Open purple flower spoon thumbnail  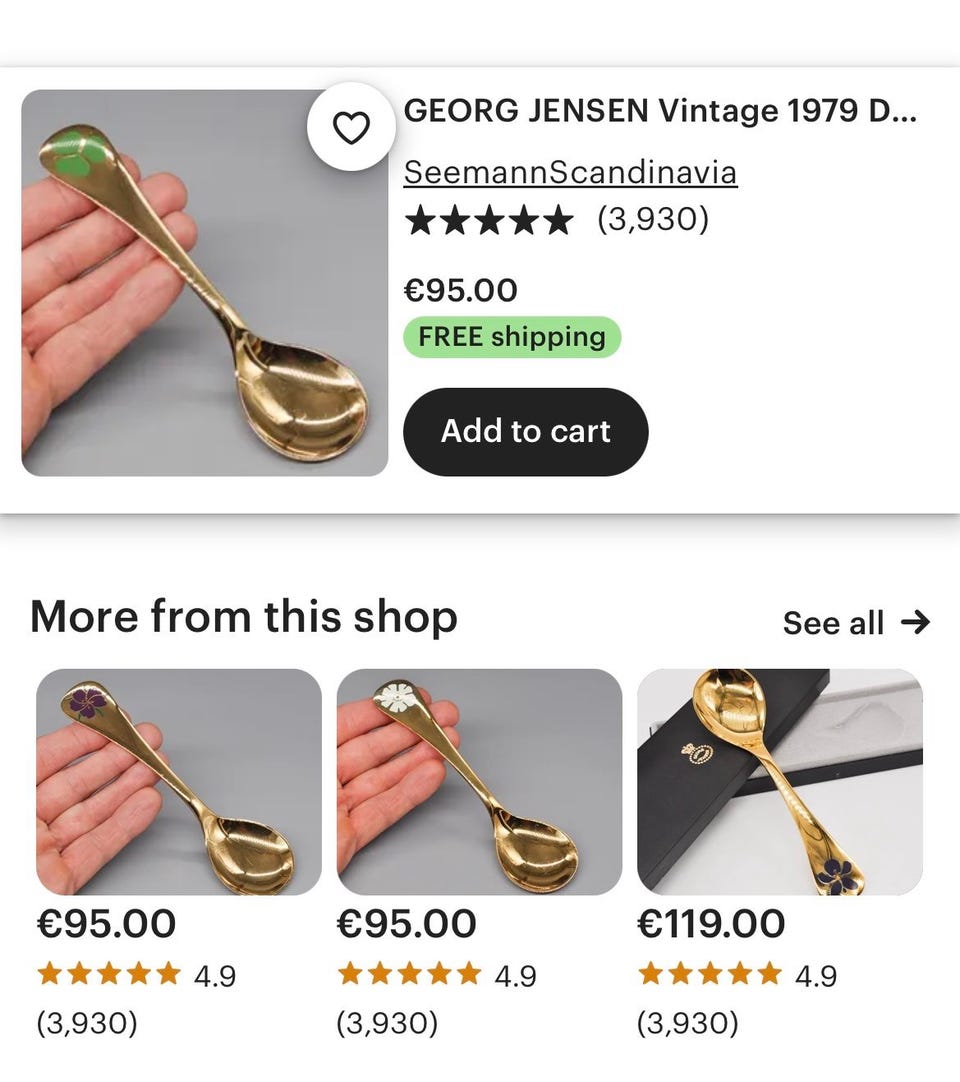point(179,781)
